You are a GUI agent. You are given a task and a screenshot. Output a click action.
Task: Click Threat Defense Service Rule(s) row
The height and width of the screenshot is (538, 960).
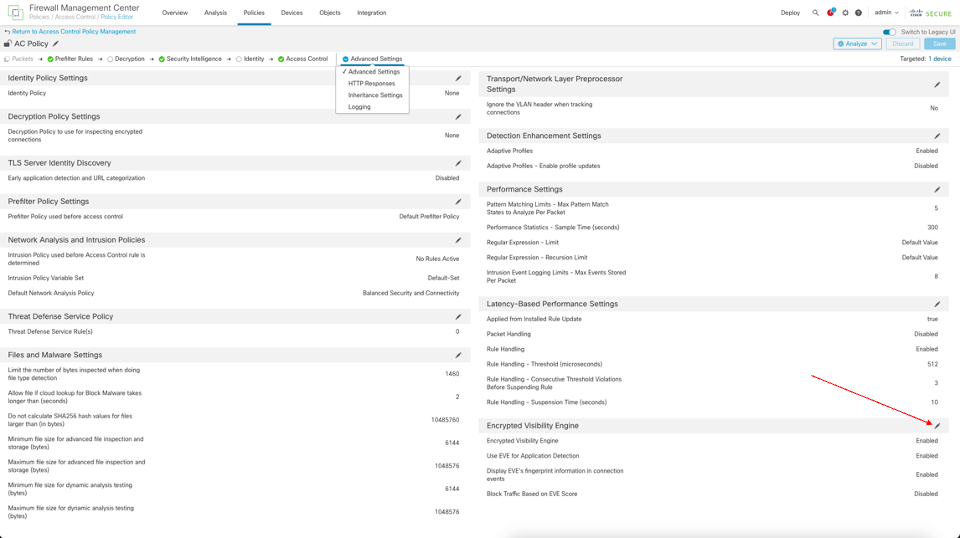[x=235, y=332]
